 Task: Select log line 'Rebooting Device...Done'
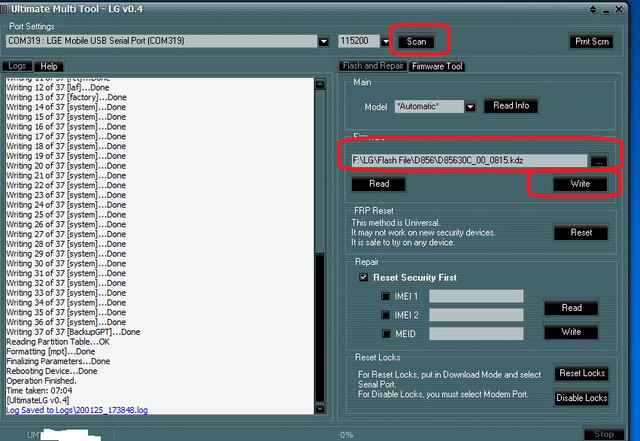point(52,371)
